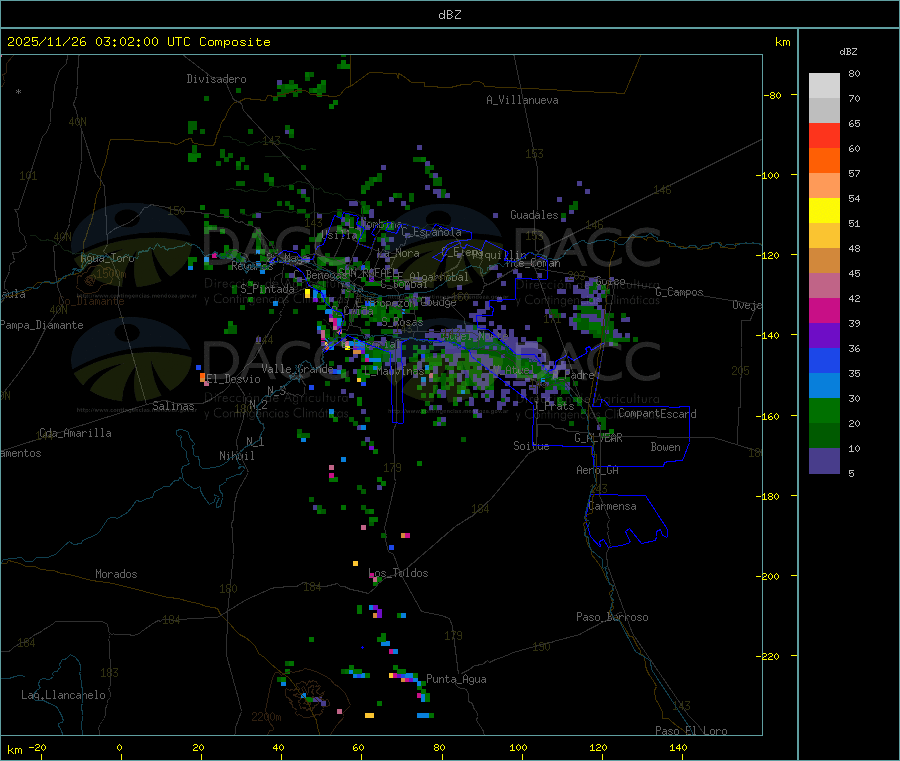Click the 'Cda_Amarilla' map label
Viewport: 900px width, 761px height.
pyautogui.click(x=75, y=433)
